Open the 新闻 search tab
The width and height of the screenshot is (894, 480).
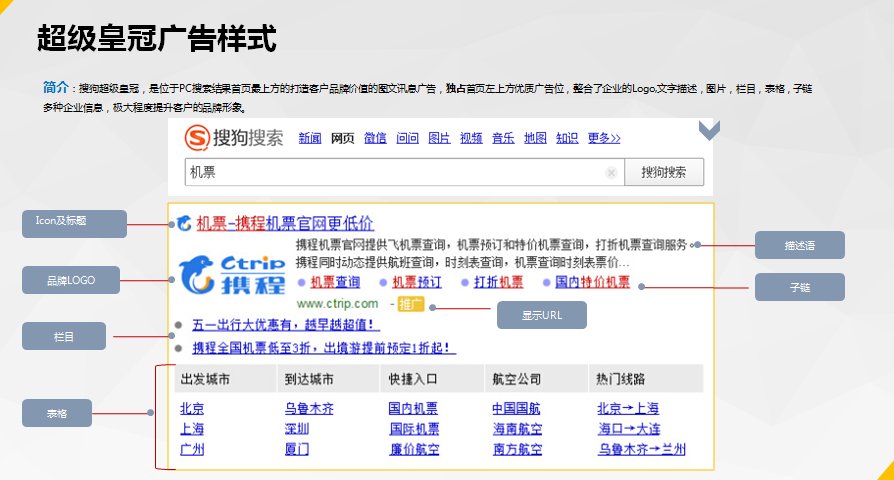[310, 138]
